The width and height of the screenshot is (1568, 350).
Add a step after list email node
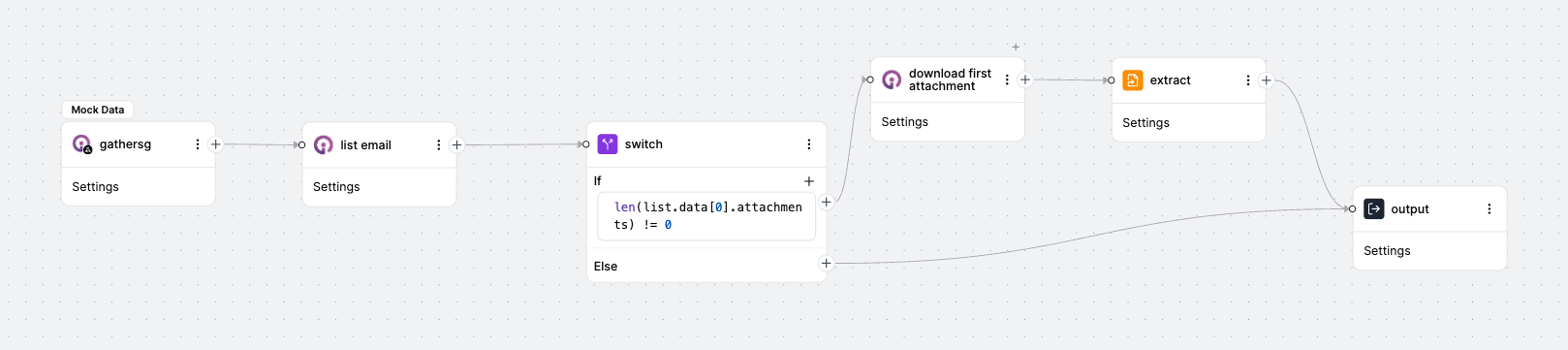tap(457, 145)
